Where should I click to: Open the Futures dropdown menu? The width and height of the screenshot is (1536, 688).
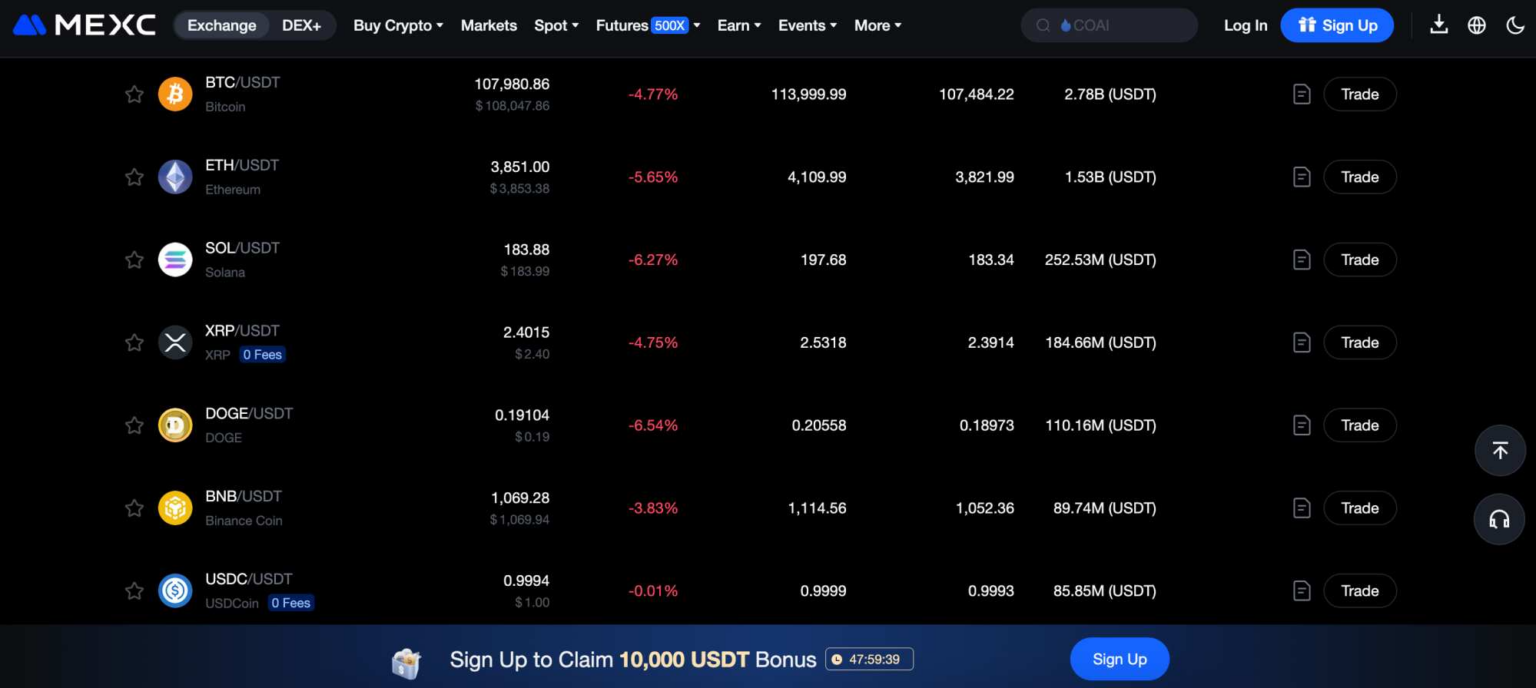click(647, 25)
